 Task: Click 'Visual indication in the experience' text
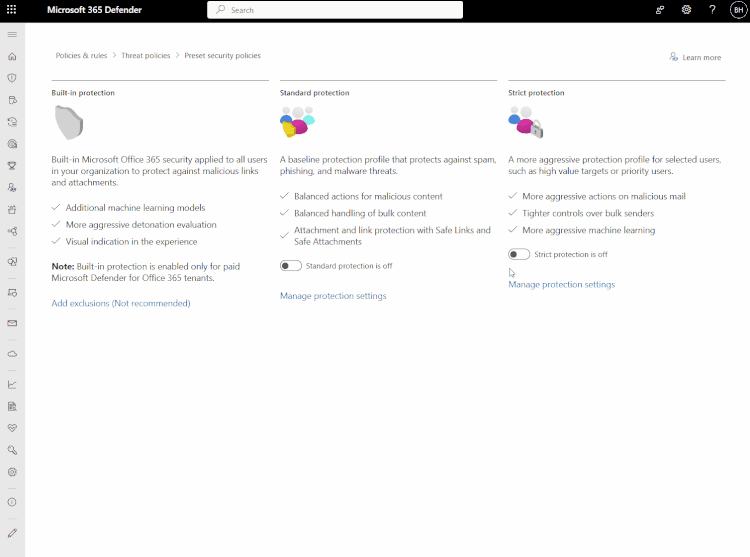132,241
